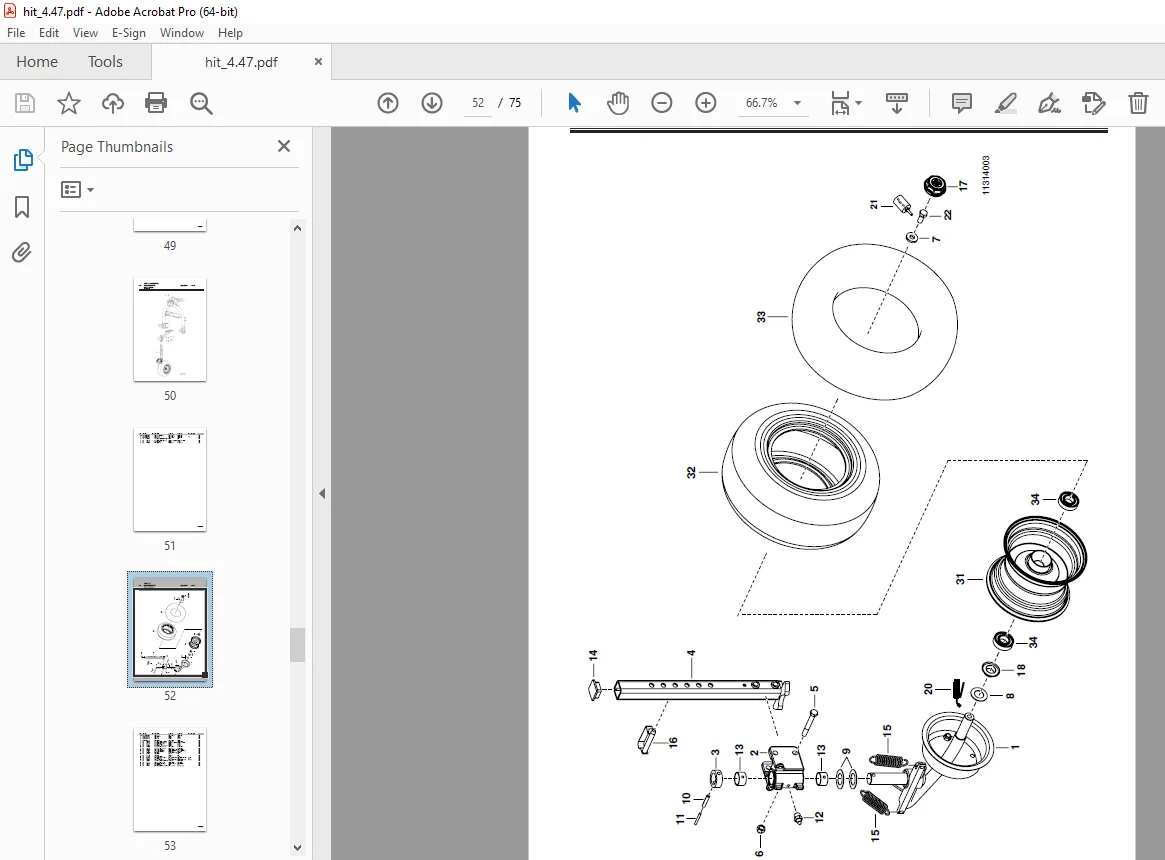Image resolution: width=1165 pixels, height=860 pixels.
Task: Click the Save file icon
Action: coord(25,103)
